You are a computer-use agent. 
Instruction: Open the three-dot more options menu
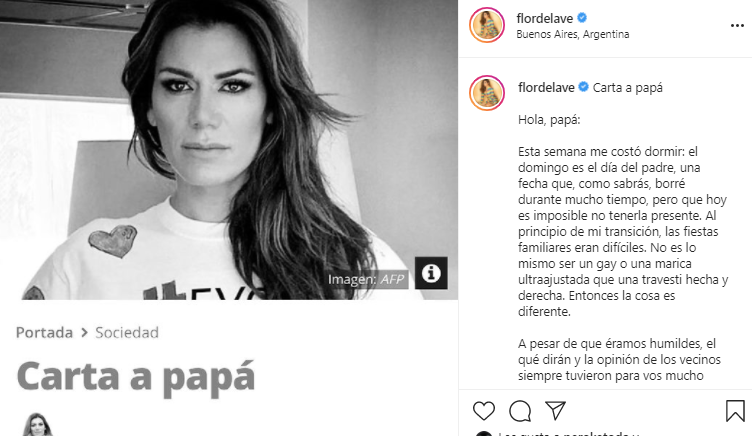click(737, 25)
